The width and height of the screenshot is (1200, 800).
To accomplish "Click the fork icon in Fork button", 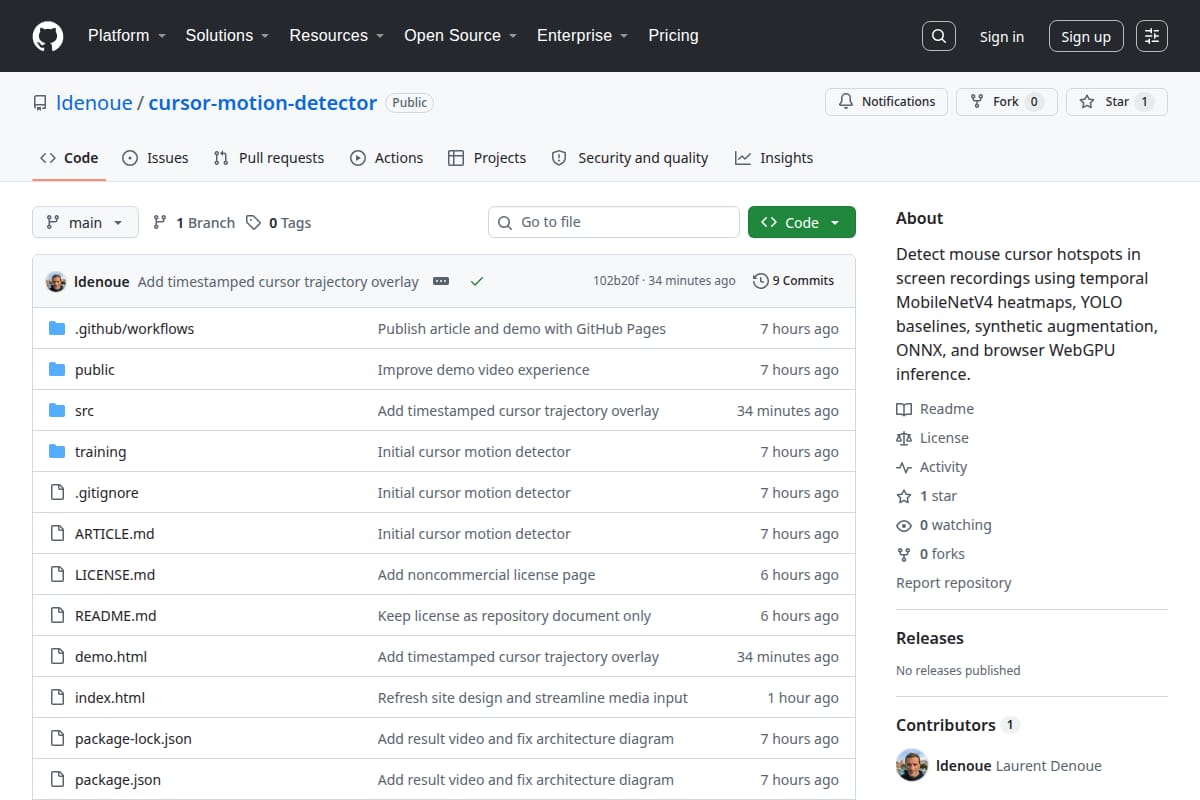I will [977, 102].
